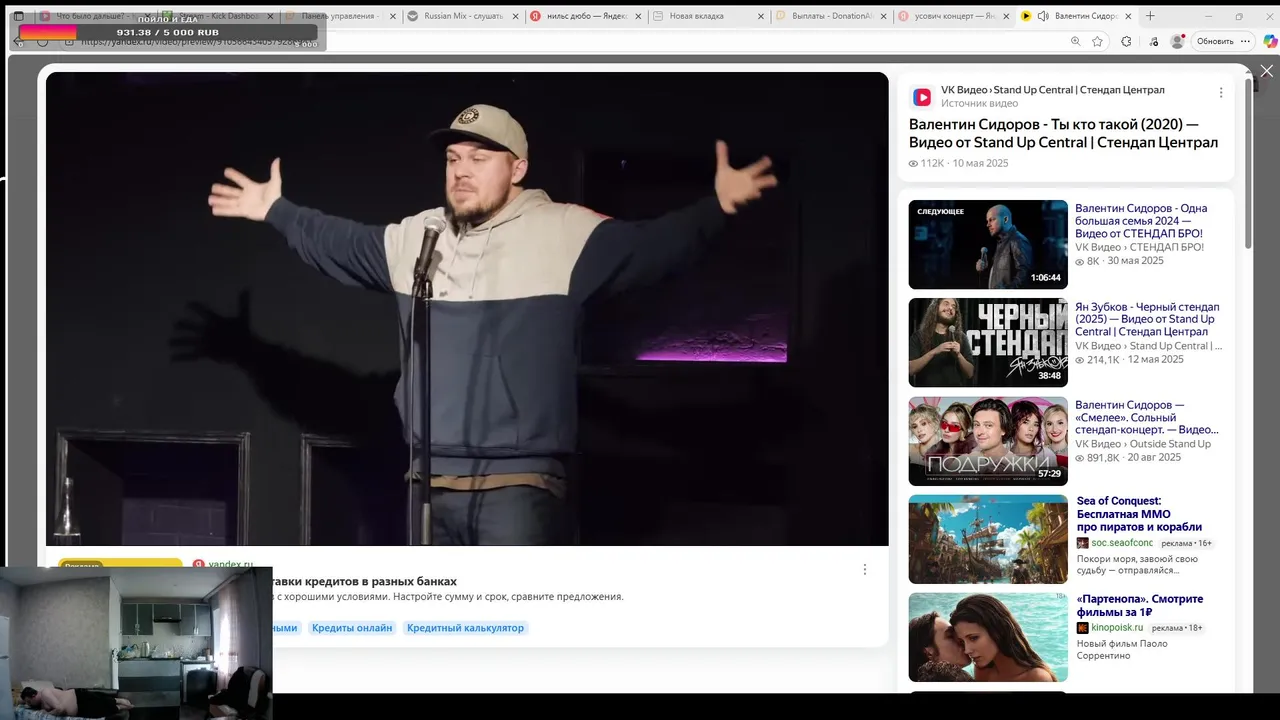The width and height of the screenshot is (1280, 720).
Task: Click the zoom magnifier icon in address bar
Action: [1076, 41]
